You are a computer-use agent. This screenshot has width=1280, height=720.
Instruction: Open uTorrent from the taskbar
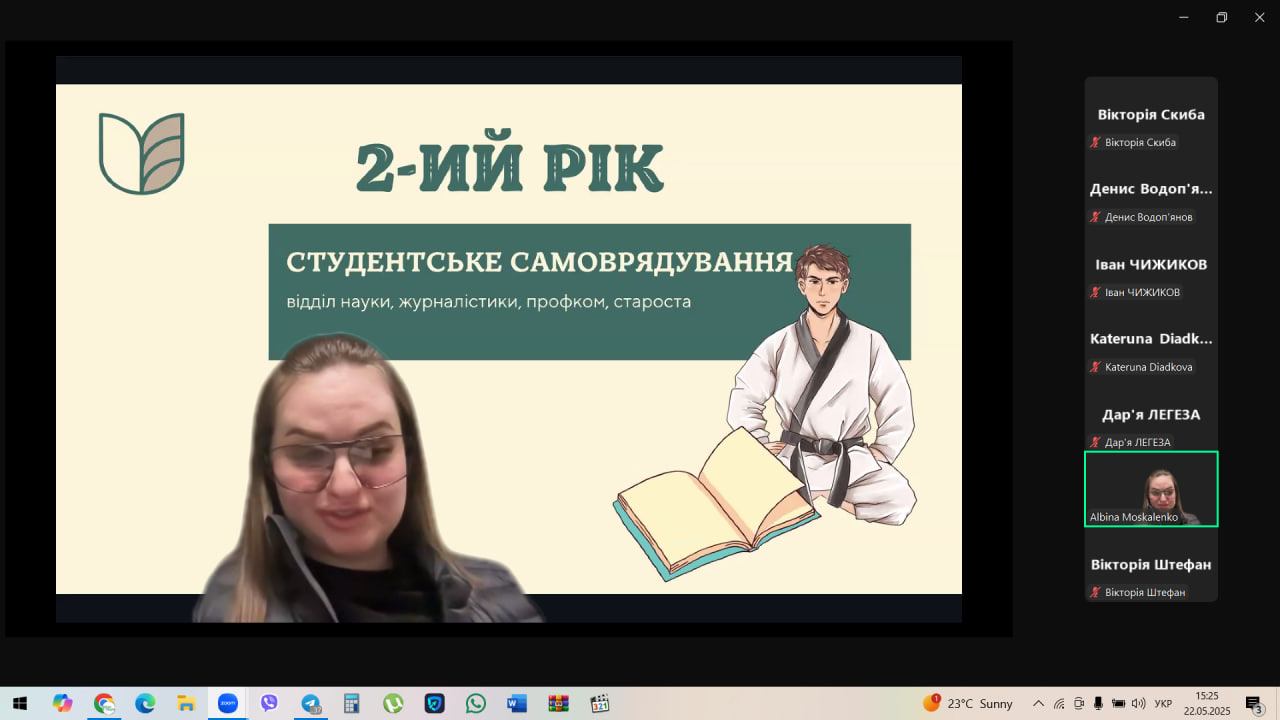tap(393, 703)
